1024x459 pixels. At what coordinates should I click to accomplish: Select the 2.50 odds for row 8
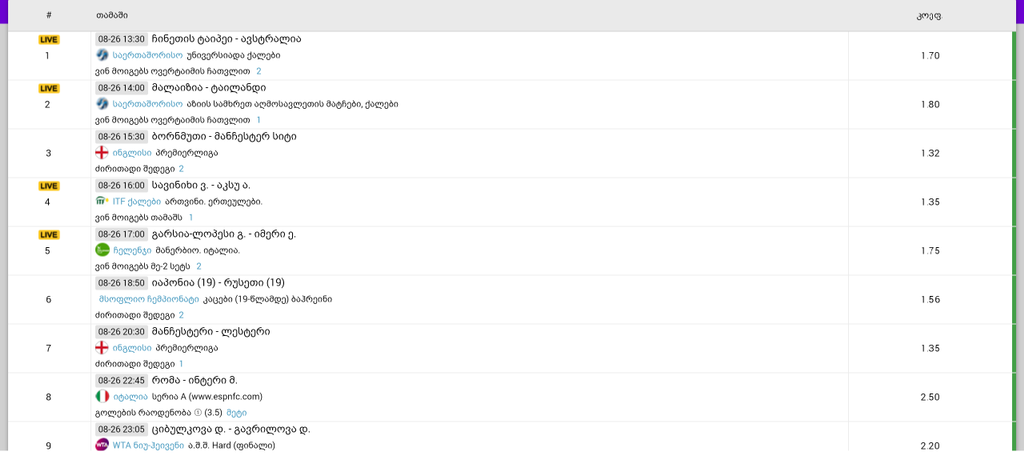pos(930,397)
